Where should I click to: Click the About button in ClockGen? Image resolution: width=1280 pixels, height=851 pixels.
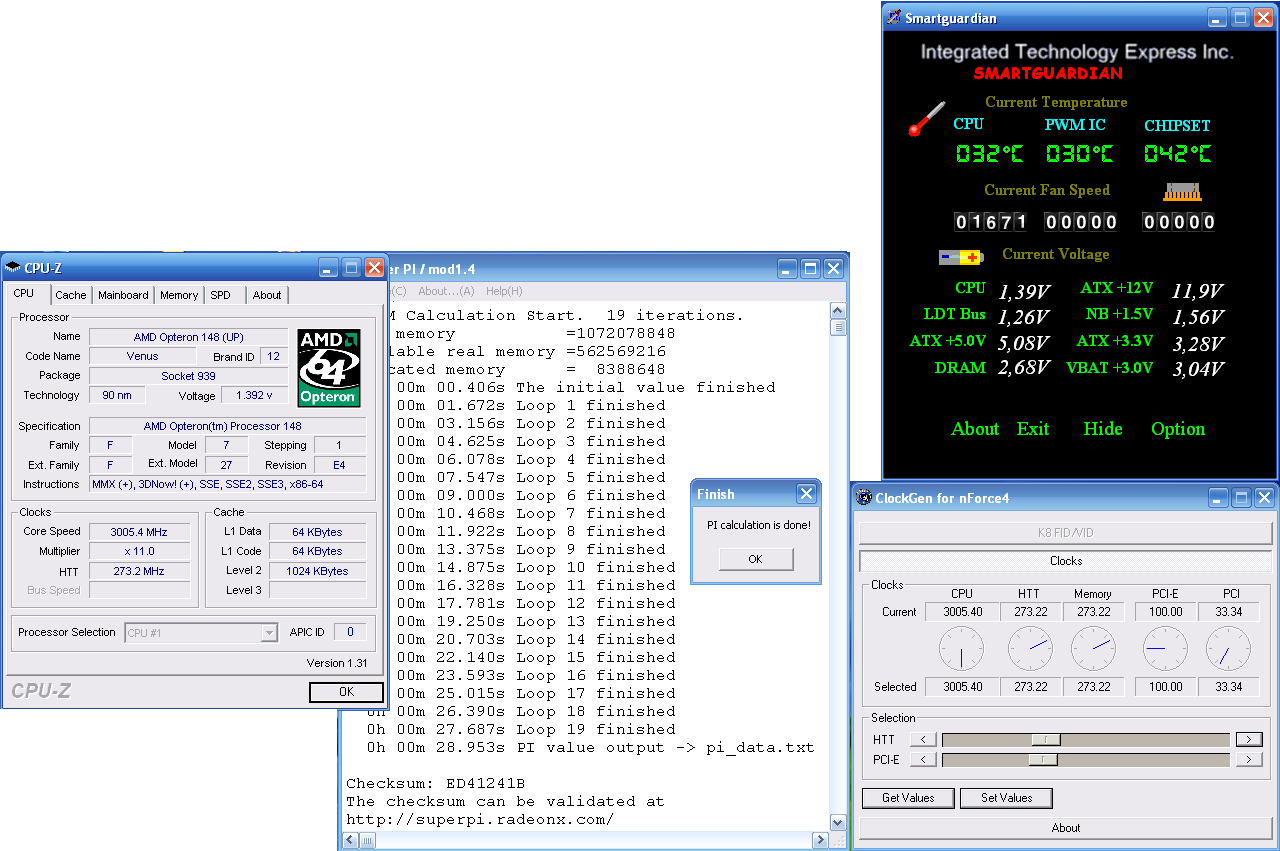[1066, 828]
